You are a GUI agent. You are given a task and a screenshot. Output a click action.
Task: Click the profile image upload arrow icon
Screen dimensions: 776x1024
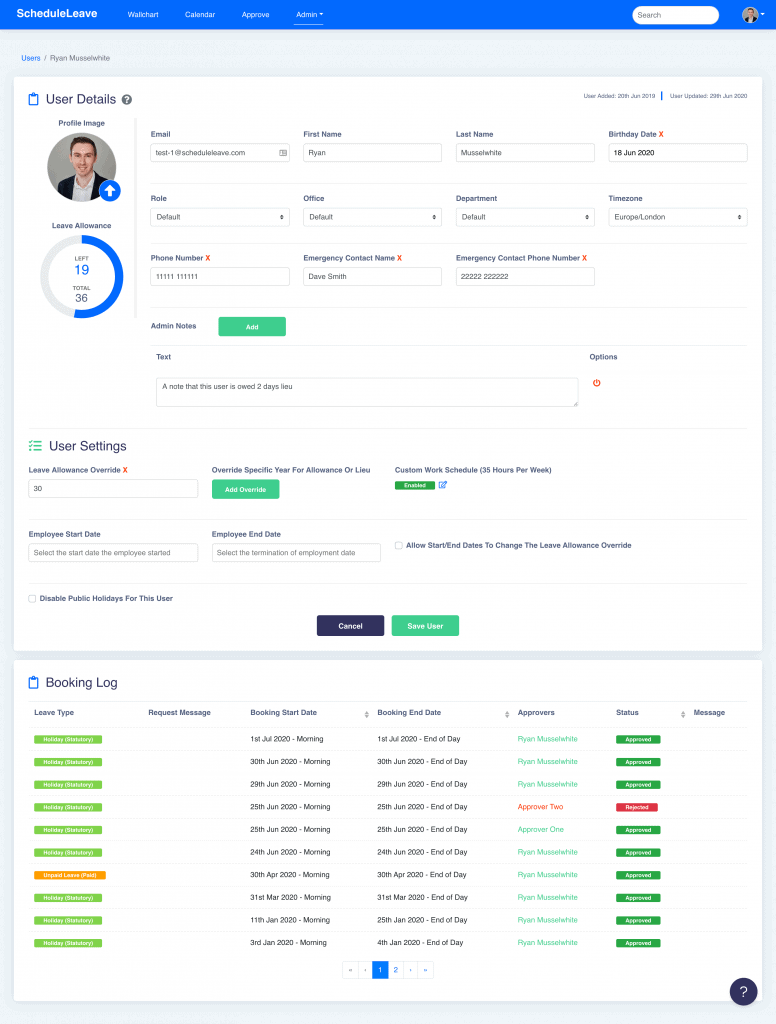pyautogui.click(x=109, y=190)
